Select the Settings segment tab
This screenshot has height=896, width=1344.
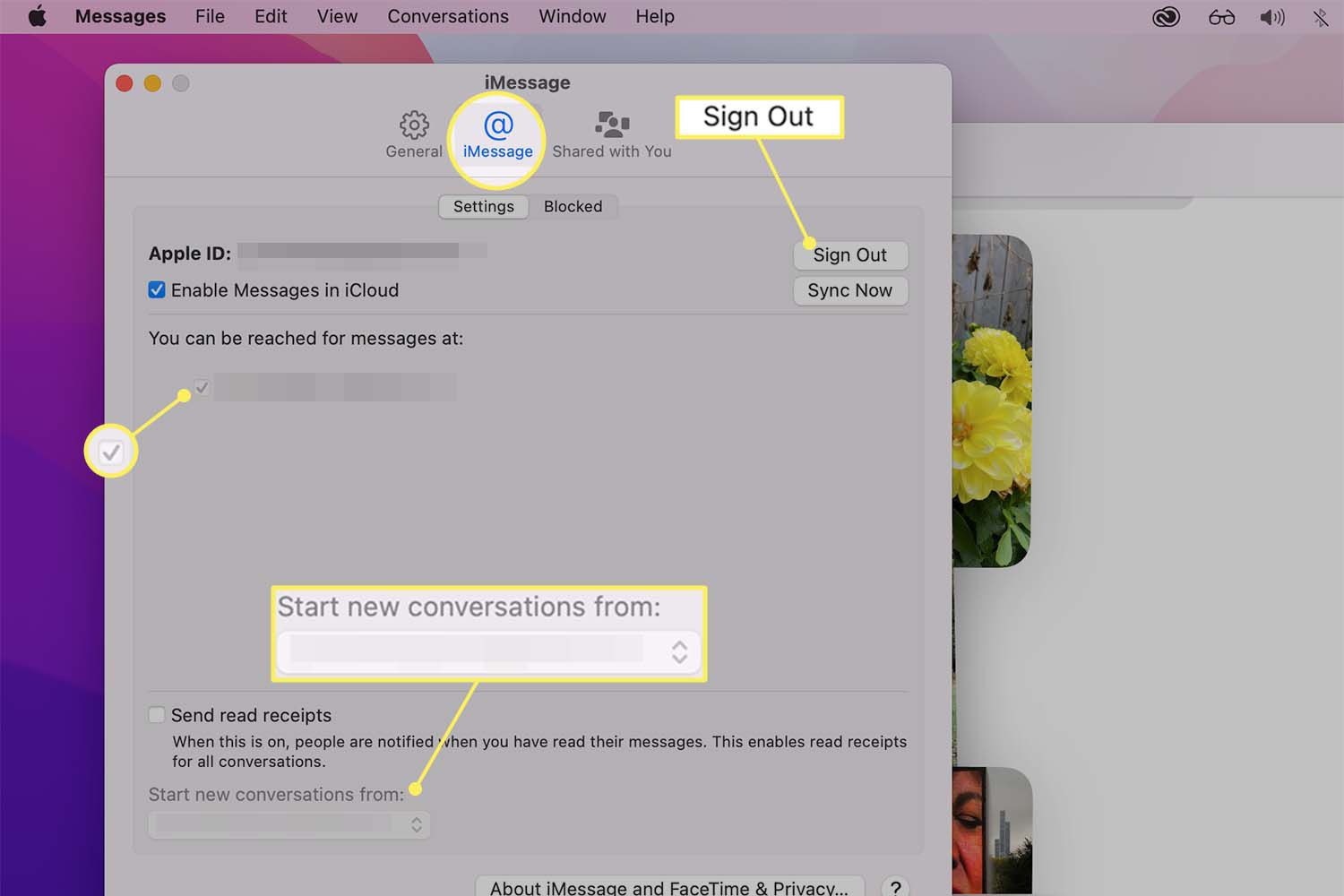click(x=483, y=206)
